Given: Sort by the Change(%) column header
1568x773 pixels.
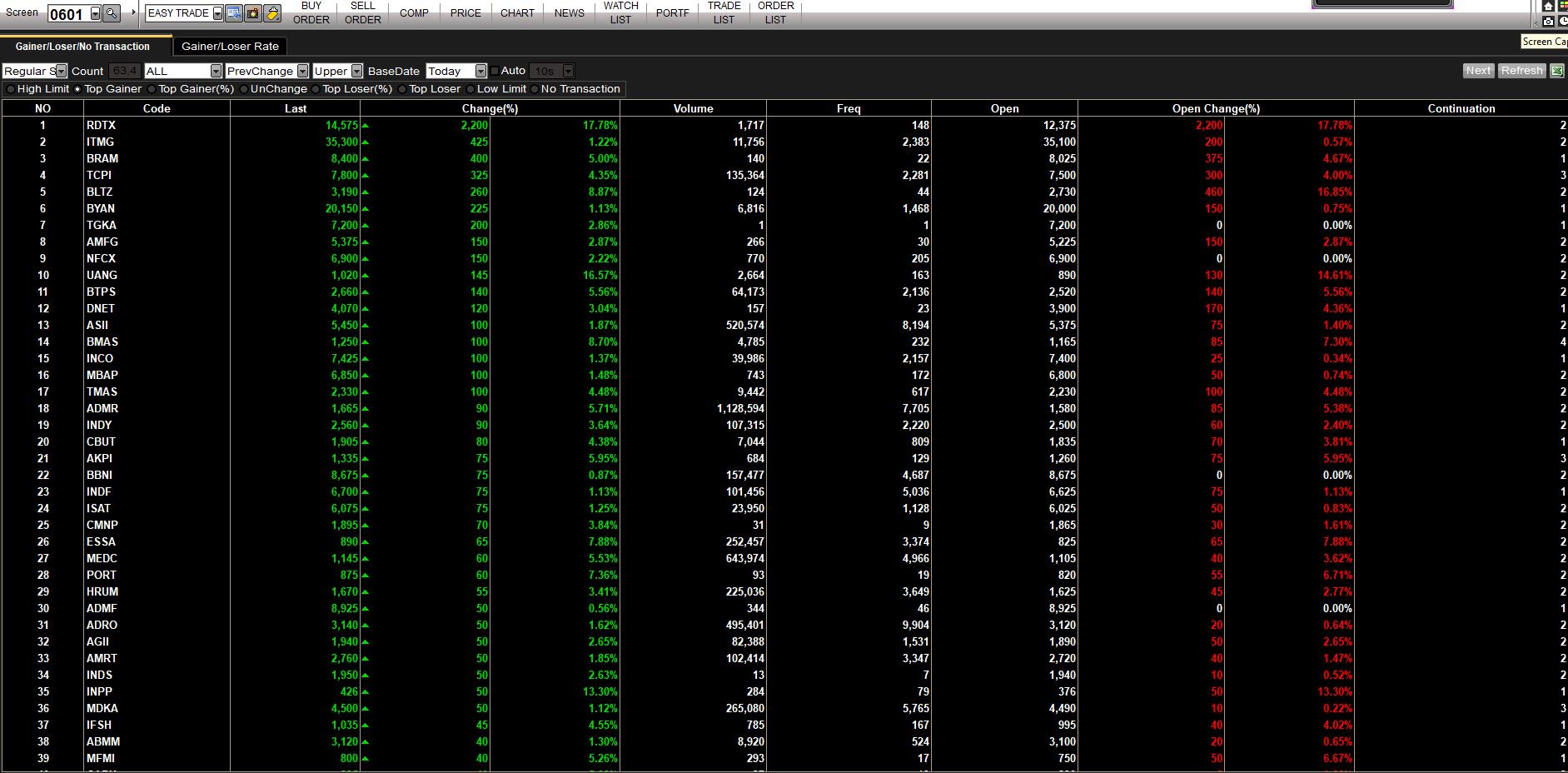Looking at the screenshot, I should [x=490, y=108].
